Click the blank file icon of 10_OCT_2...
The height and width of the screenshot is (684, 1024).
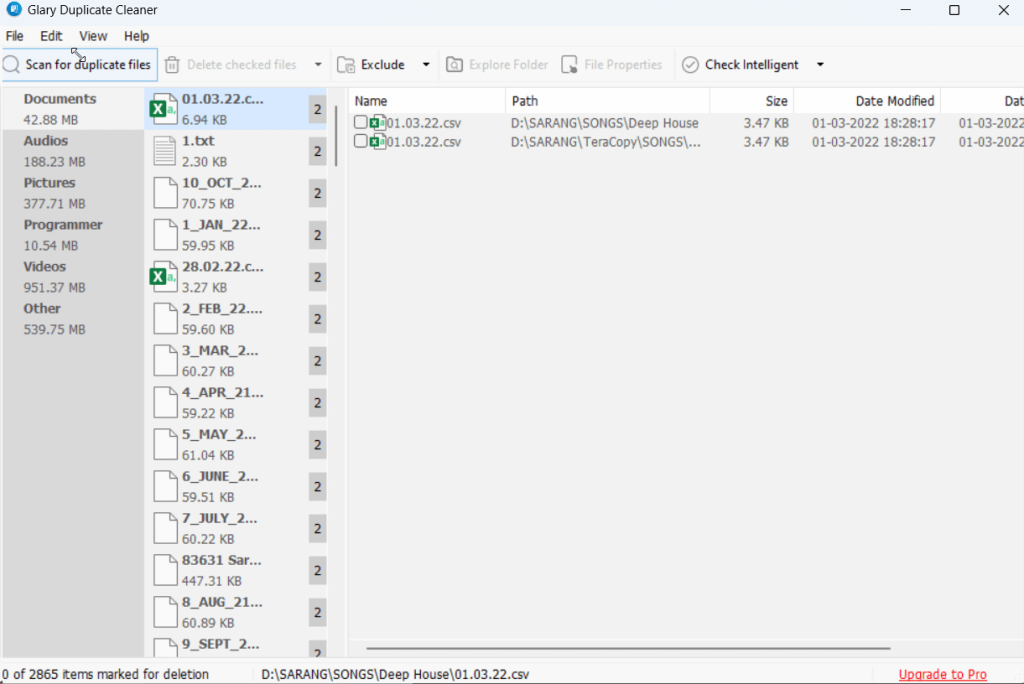tap(165, 193)
